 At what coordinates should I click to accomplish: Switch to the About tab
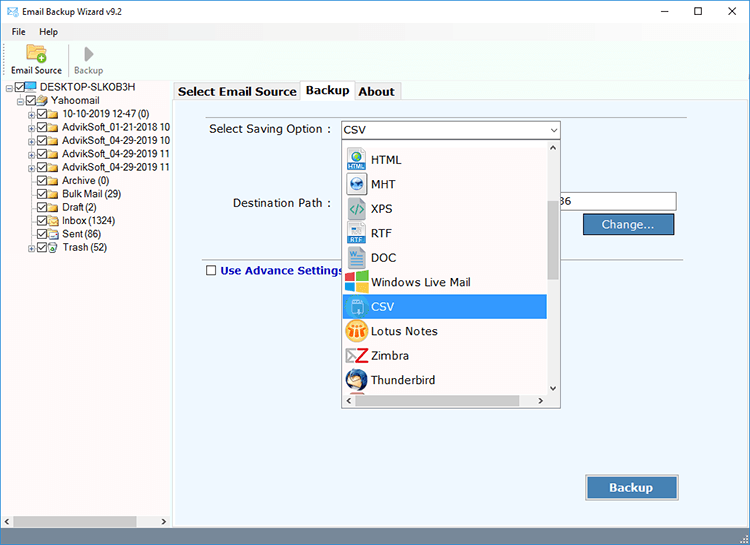[x=376, y=91]
